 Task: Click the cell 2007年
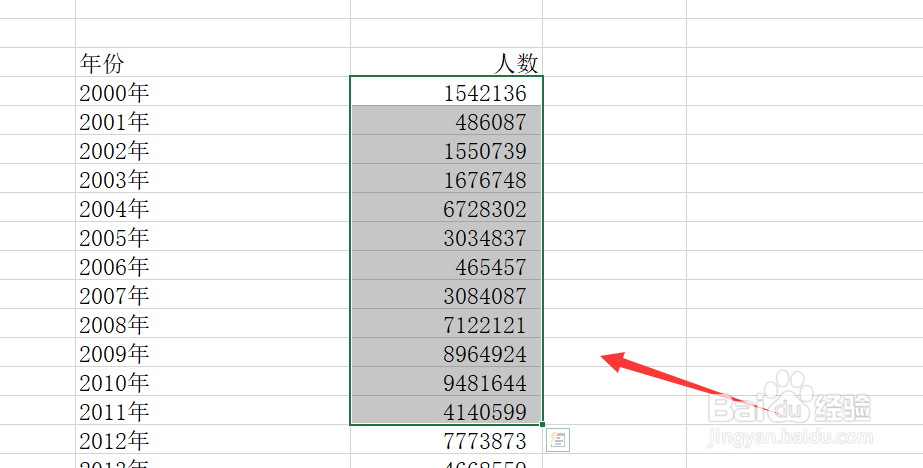(213, 294)
